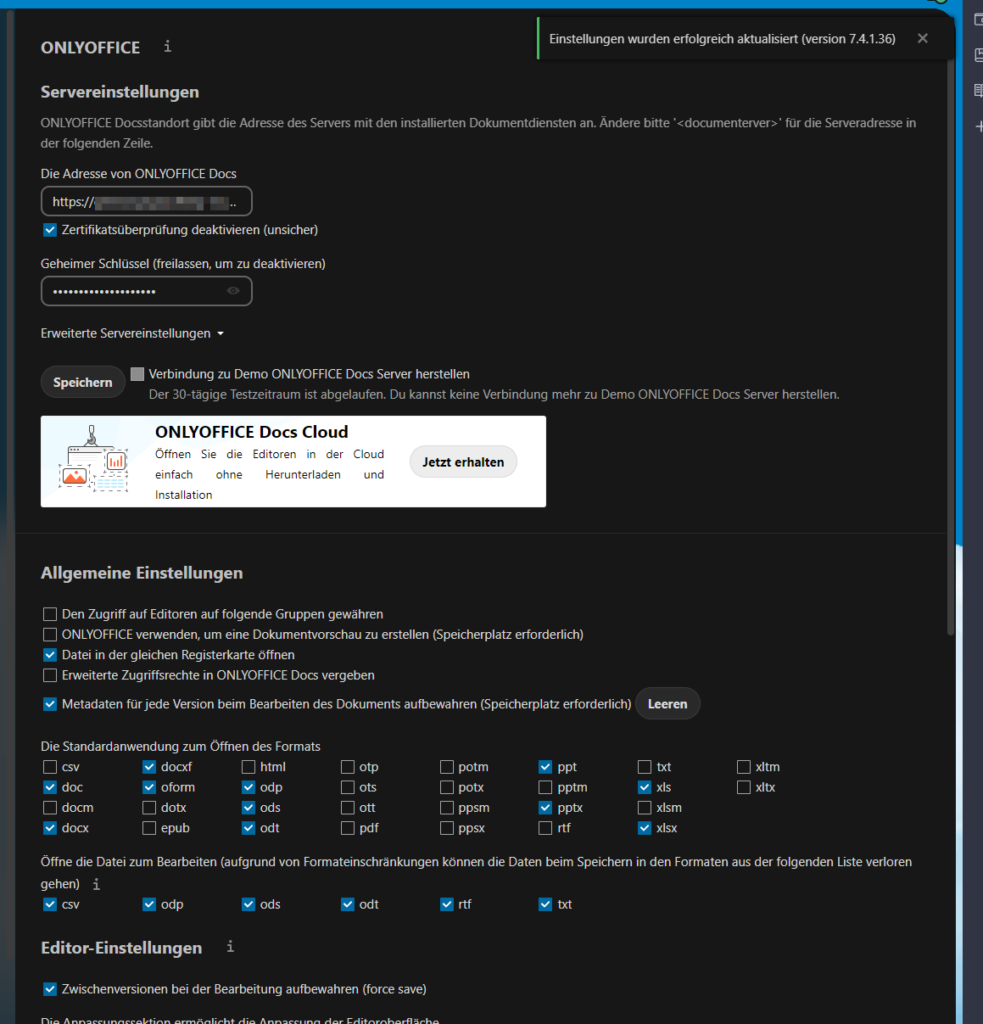The image size is (983, 1024).
Task: Click the ONLYOFFICE info icon
Action: tap(168, 46)
